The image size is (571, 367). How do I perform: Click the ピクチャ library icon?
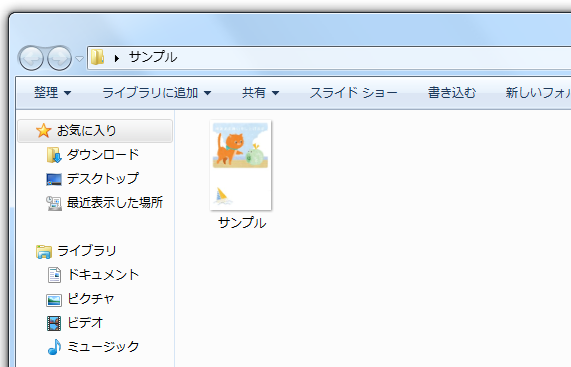[x=54, y=300]
